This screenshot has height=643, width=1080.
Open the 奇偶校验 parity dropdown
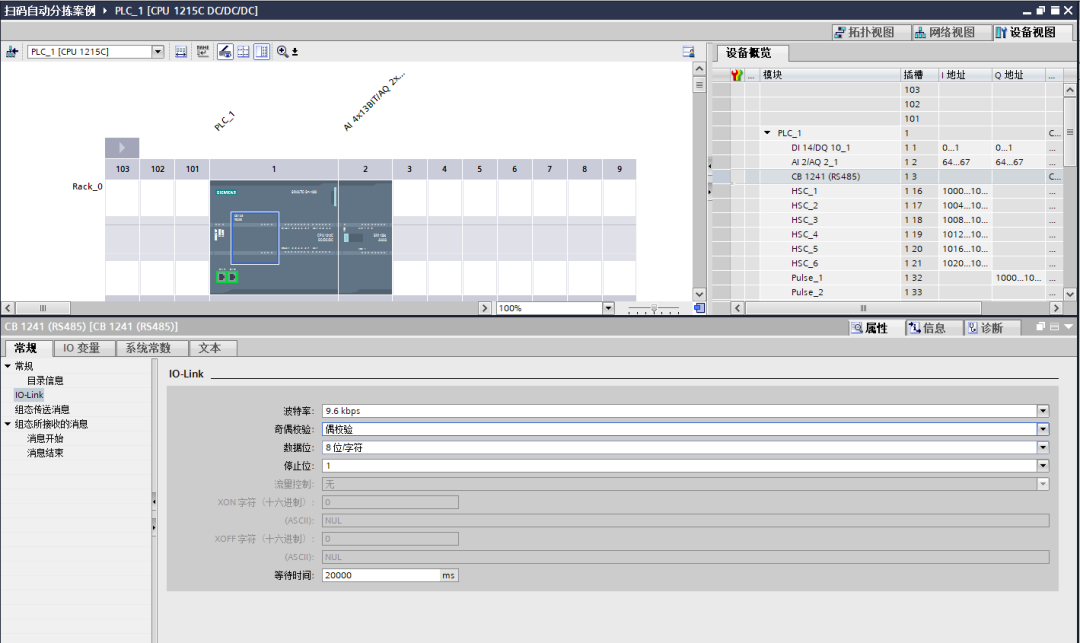point(1043,429)
